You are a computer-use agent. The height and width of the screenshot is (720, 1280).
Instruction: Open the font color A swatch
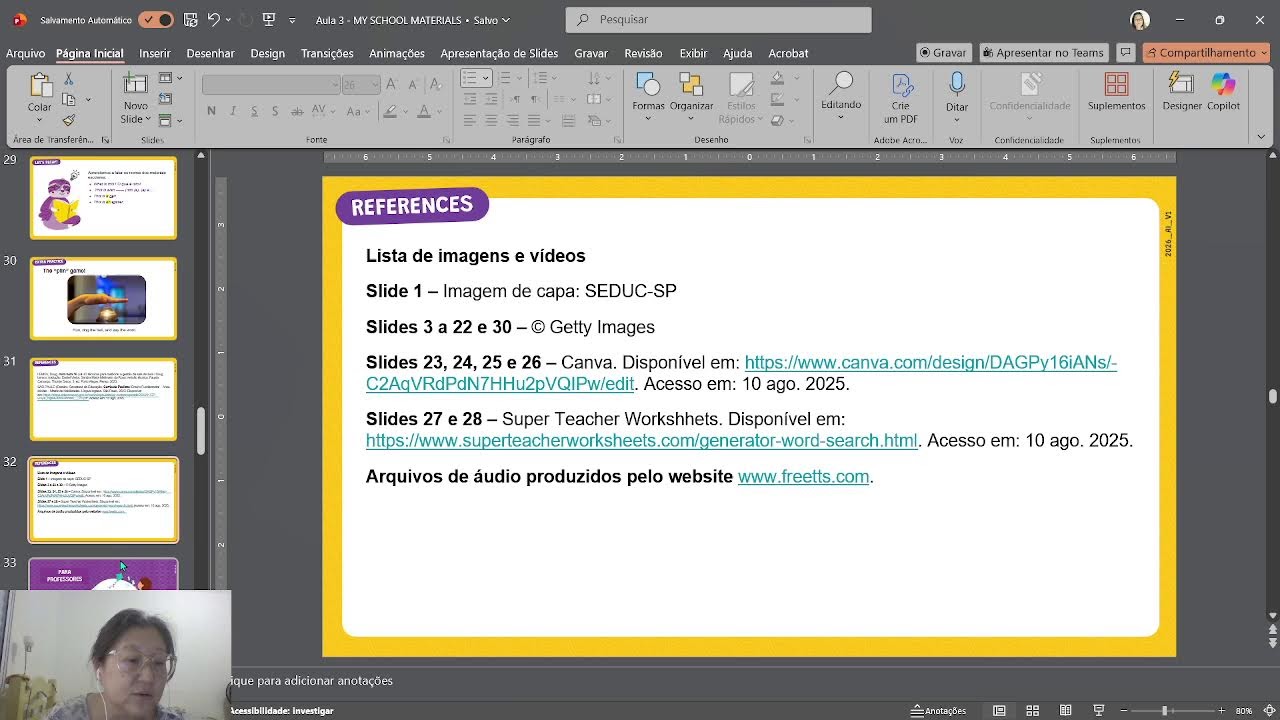coord(424,111)
